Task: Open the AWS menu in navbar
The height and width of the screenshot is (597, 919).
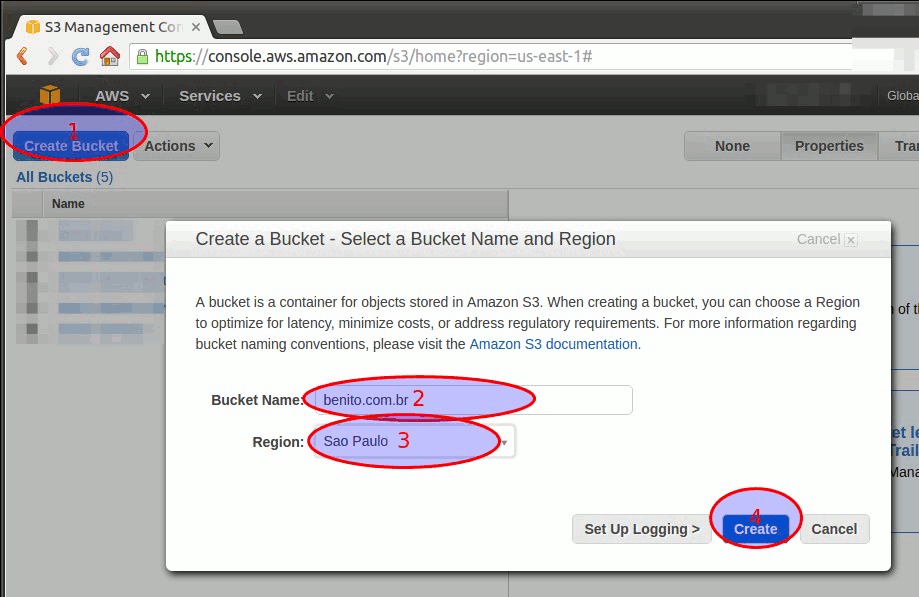Action: [121, 96]
